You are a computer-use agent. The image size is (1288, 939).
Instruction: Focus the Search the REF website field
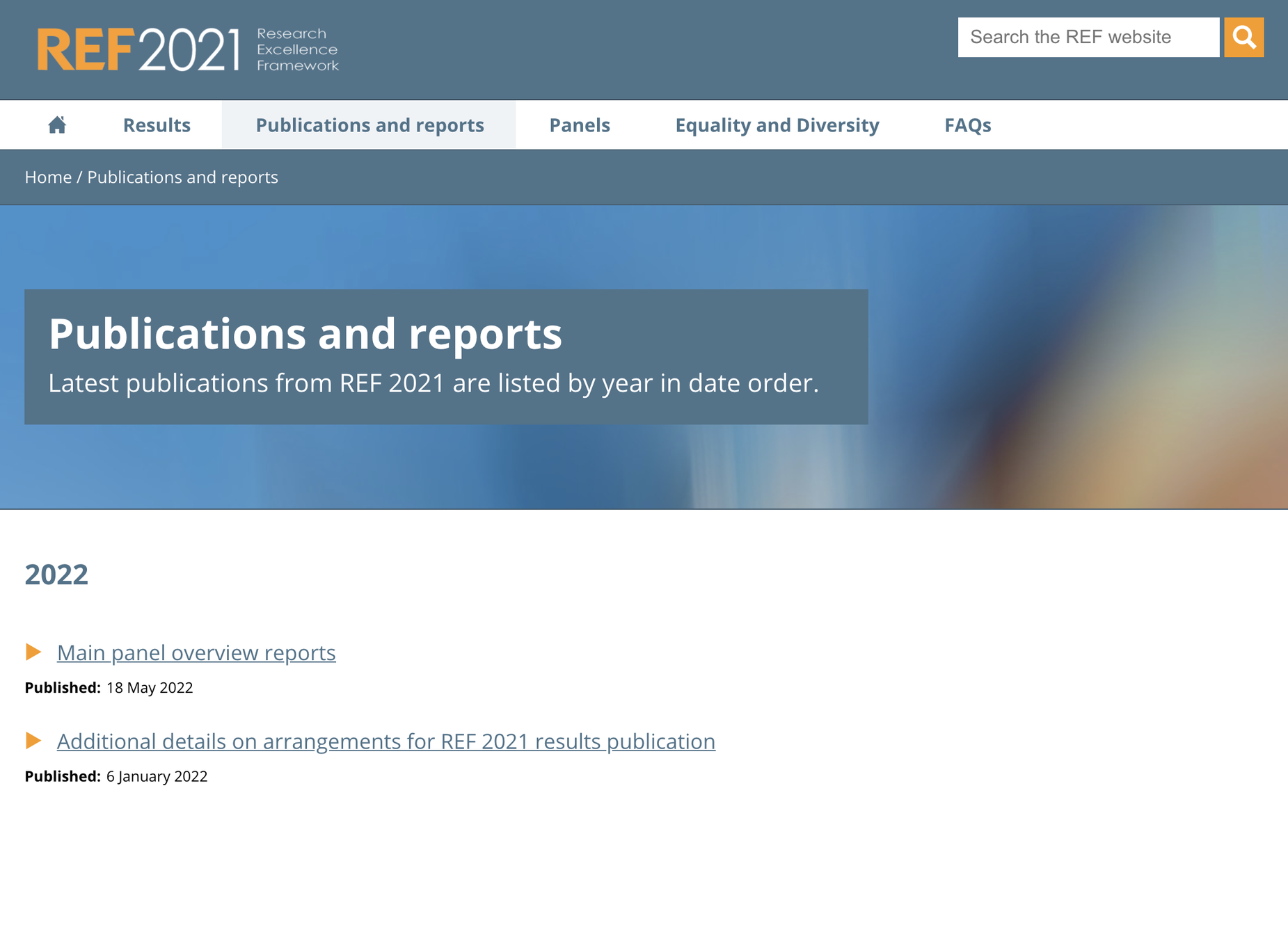tap(1088, 37)
